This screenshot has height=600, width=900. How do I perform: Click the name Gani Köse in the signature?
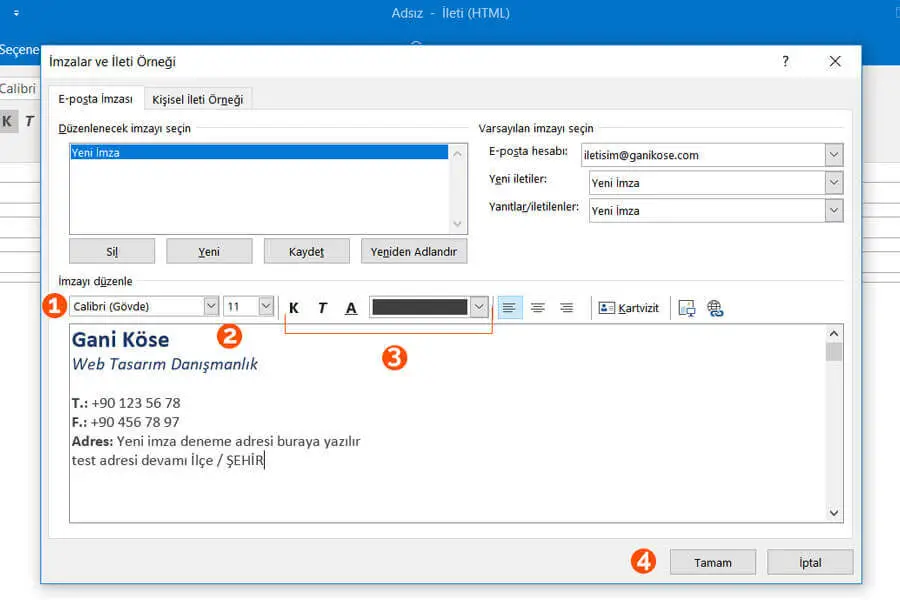click(121, 339)
